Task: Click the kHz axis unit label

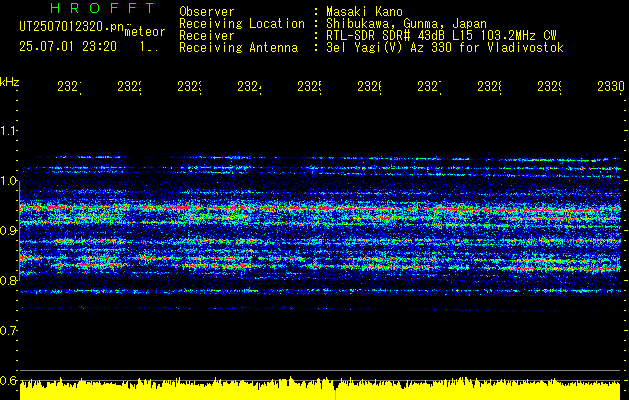Action: click(9, 82)
